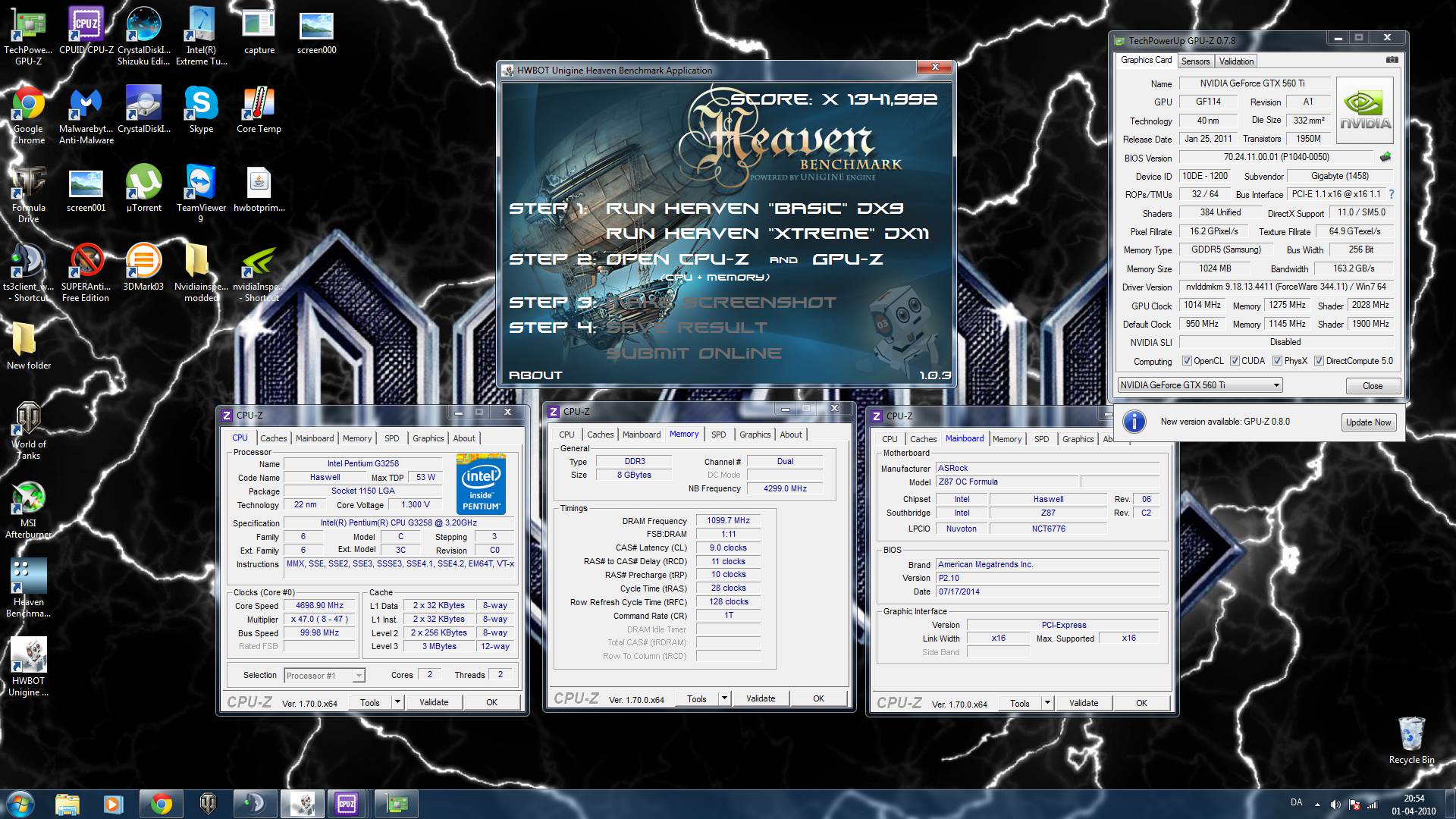The width and height of the screenshot is (1456, 819).
Task: Click taskbar volume speaker icon
Action: (1335, 805)
